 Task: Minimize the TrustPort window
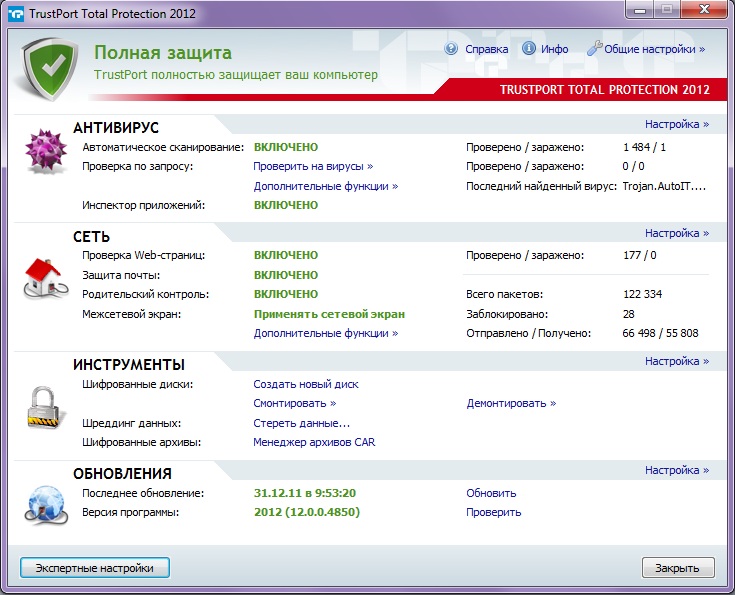coord(640,9)
